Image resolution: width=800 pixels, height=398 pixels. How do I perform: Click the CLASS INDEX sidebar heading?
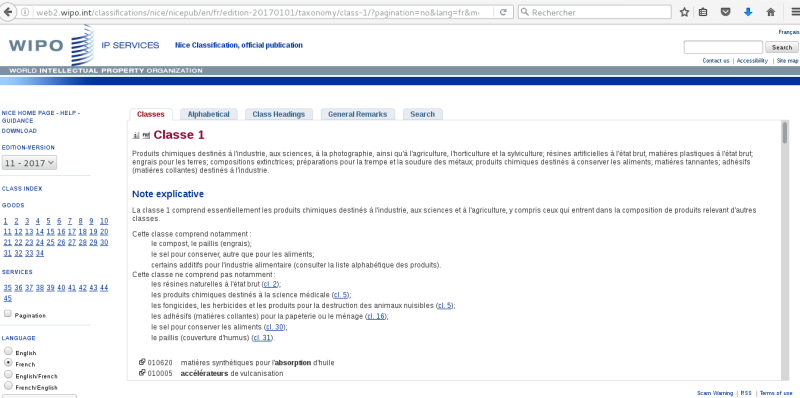coord(22,189)
